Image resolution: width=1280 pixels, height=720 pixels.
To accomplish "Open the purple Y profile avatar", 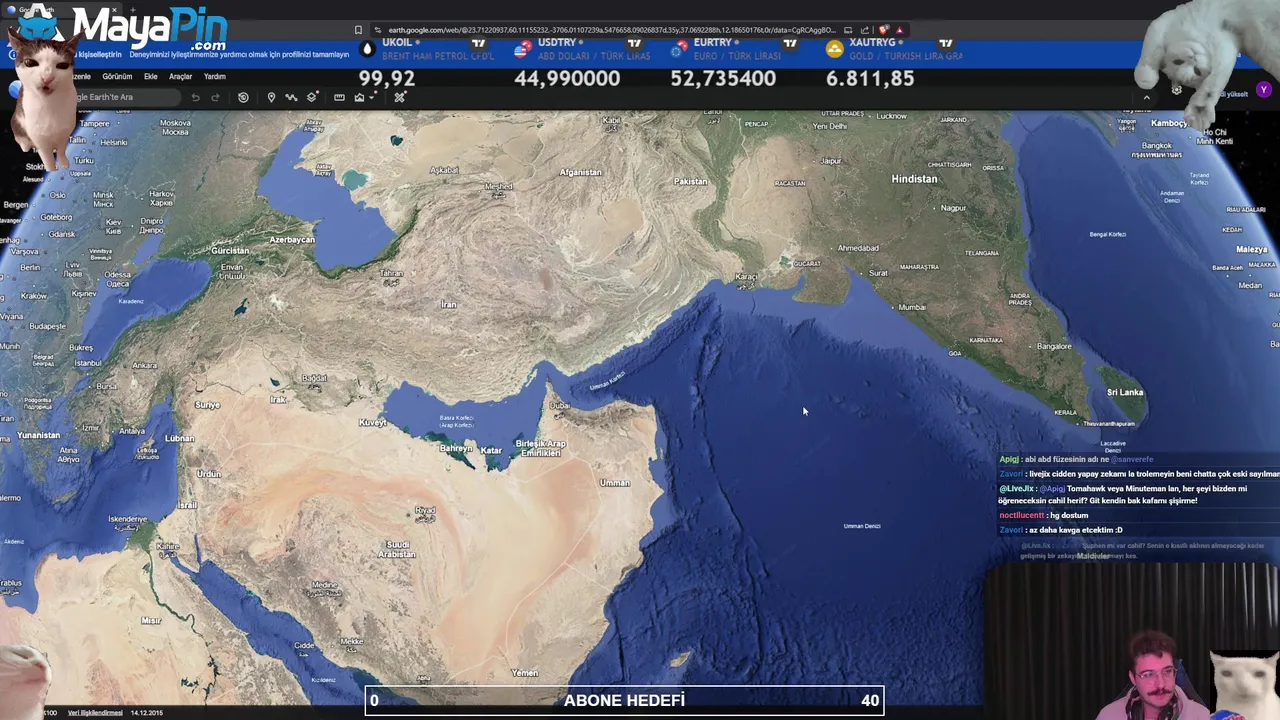I will click(1264, 90).
